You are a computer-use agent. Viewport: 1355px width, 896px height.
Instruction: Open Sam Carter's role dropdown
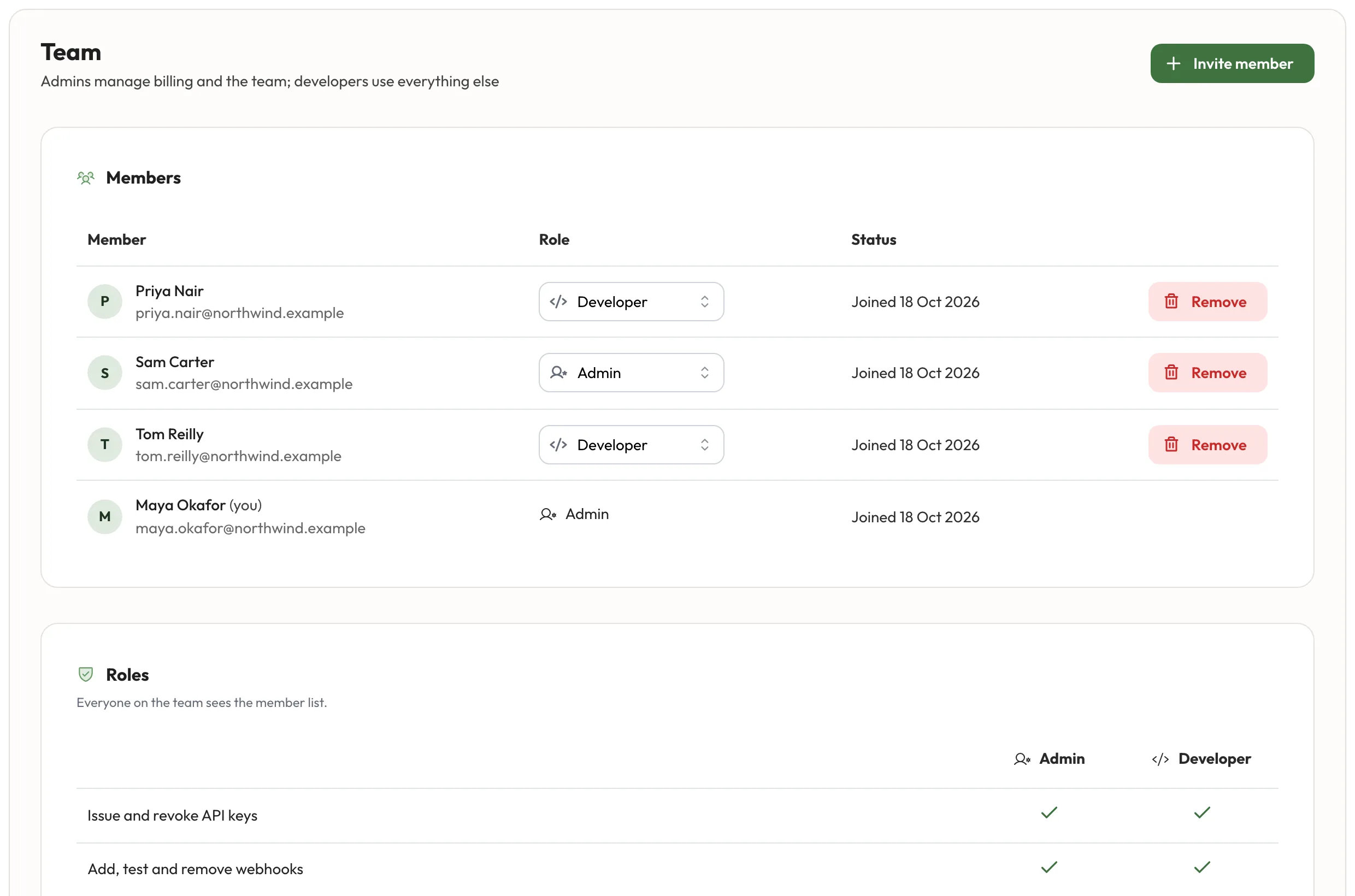tap(631, 373)
